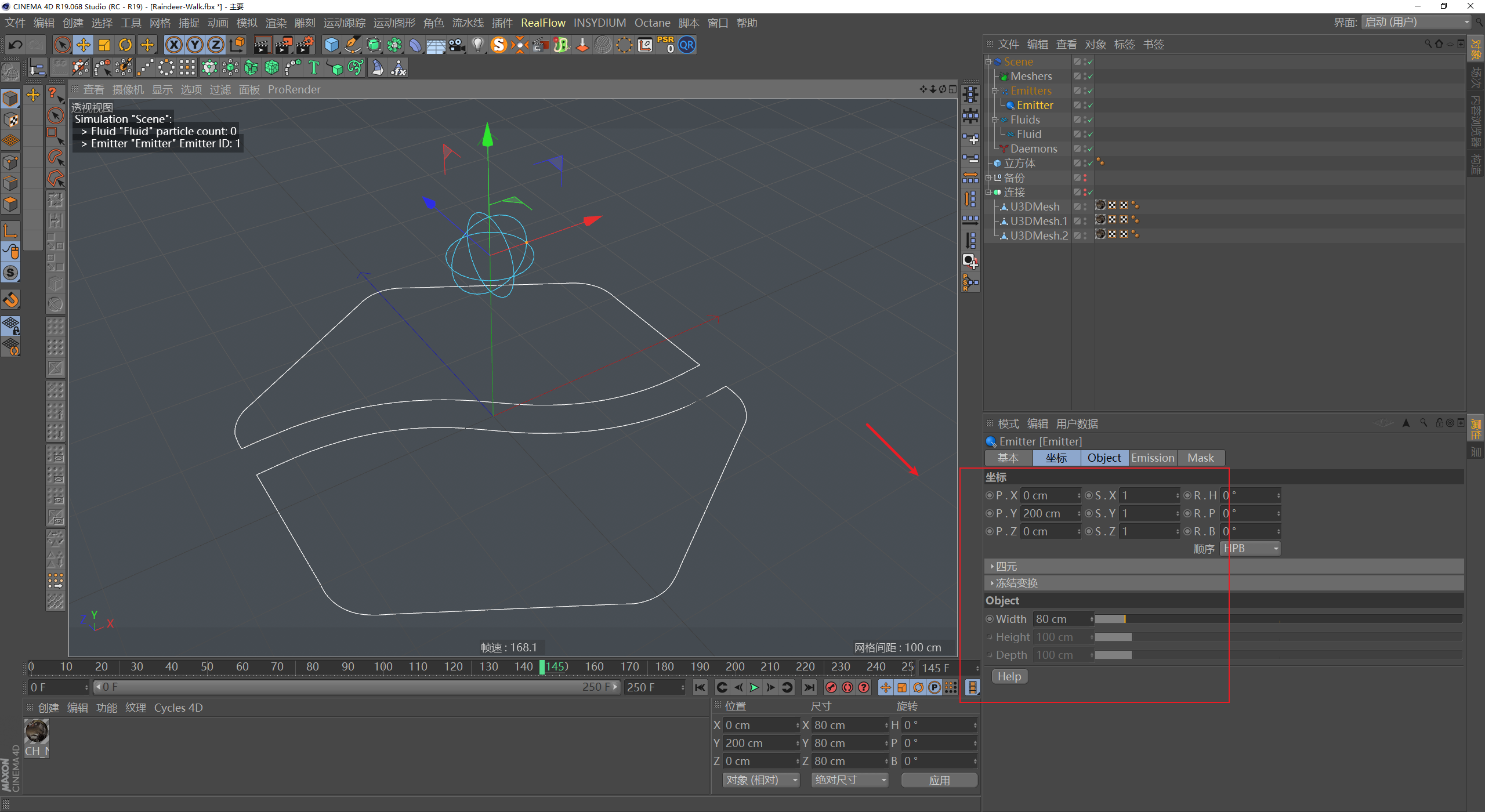Open the RealFlow menu

[x=542, y=23]
